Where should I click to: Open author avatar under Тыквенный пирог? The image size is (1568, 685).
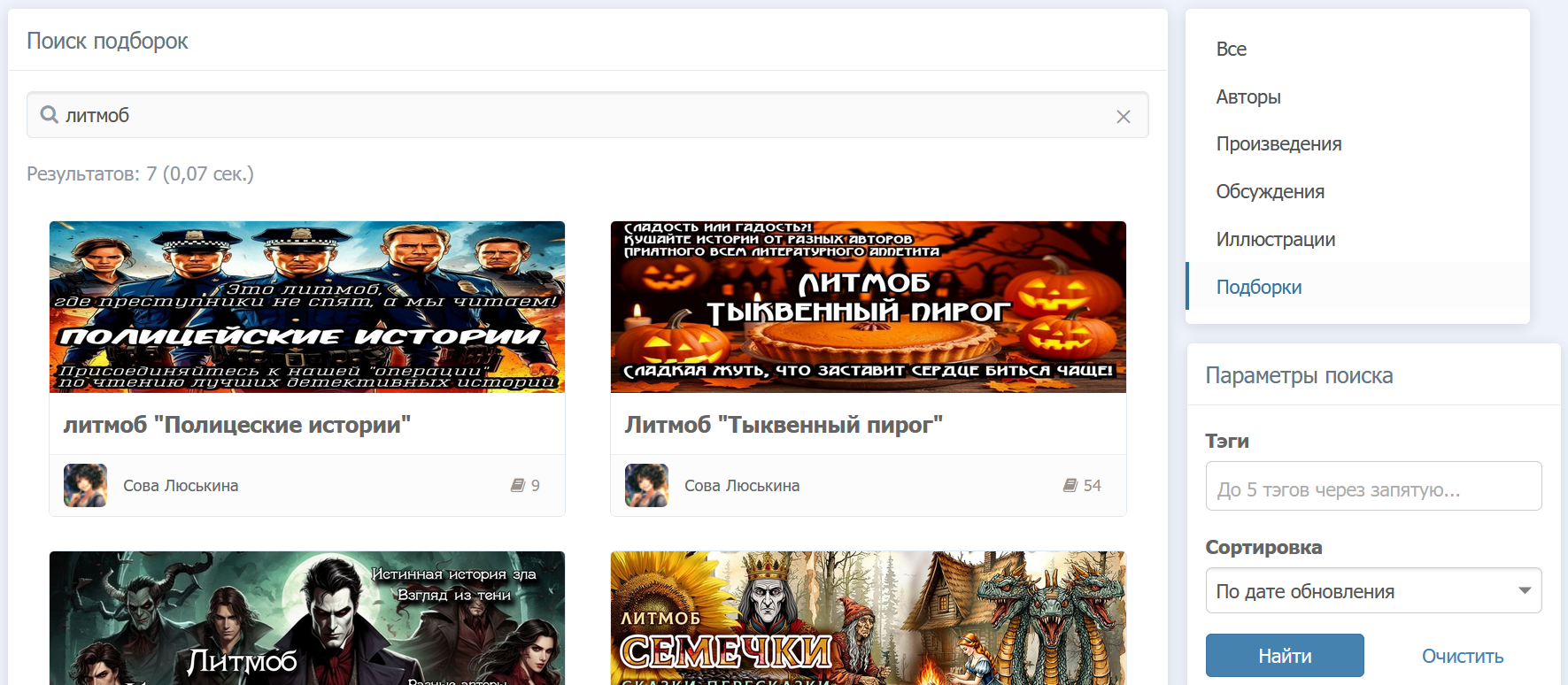646,486
